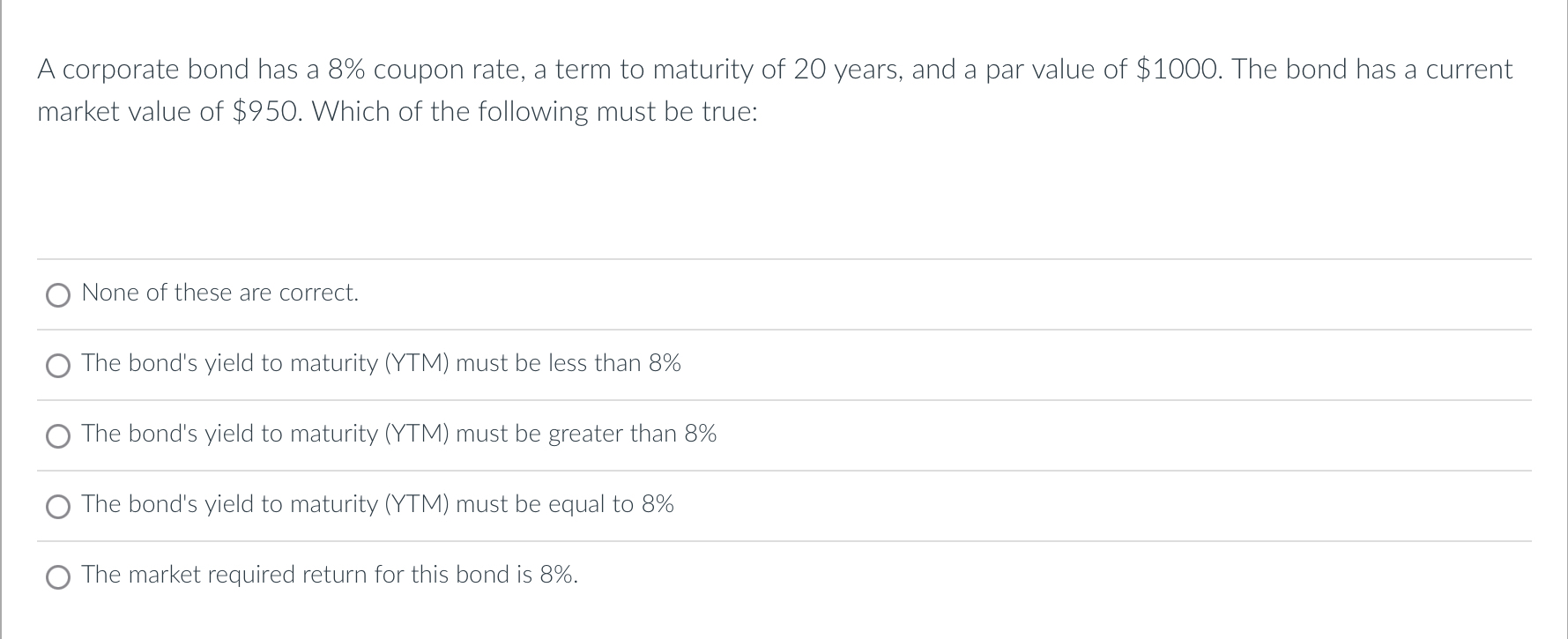Screen dimensions: 1568x639
Task: Pick the radio button for YTM equal to 8%
Action: pos(58,507)
